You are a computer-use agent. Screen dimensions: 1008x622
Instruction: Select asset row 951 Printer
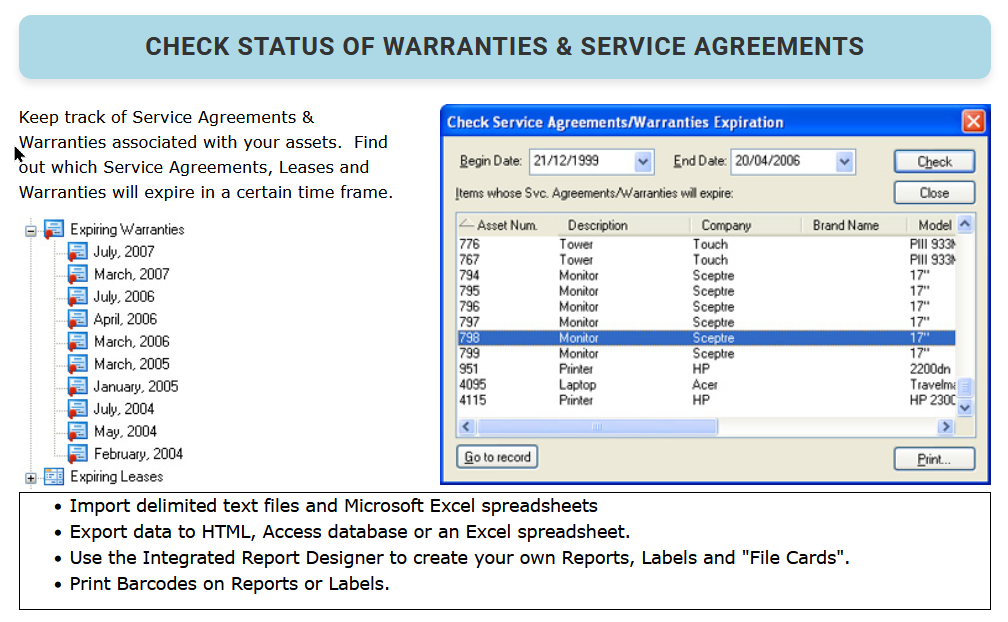click(x=706, y=369)
